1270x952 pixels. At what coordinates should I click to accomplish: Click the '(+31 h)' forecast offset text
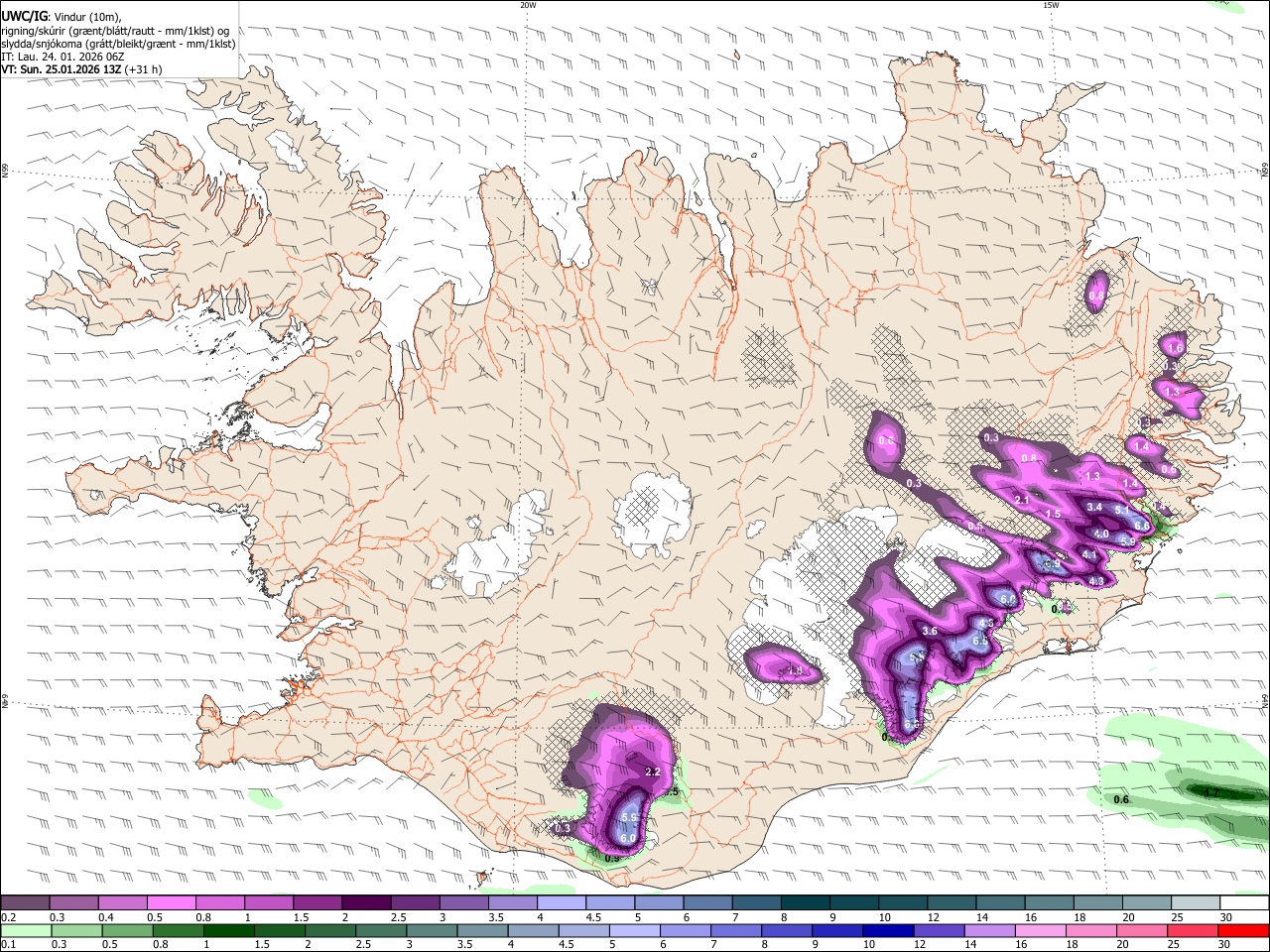click(x=144, y=69)
